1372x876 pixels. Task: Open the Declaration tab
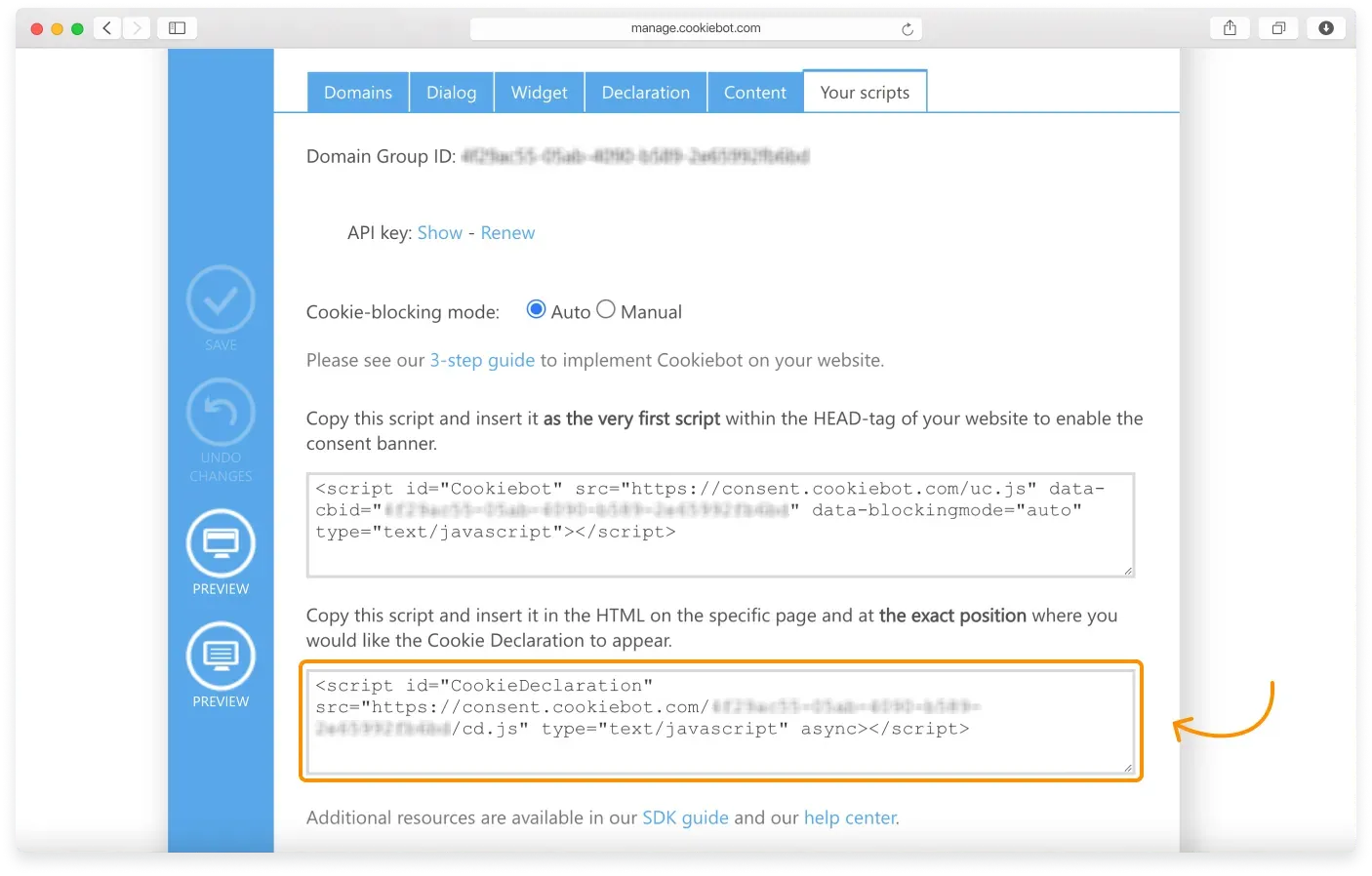click(646, 93)
